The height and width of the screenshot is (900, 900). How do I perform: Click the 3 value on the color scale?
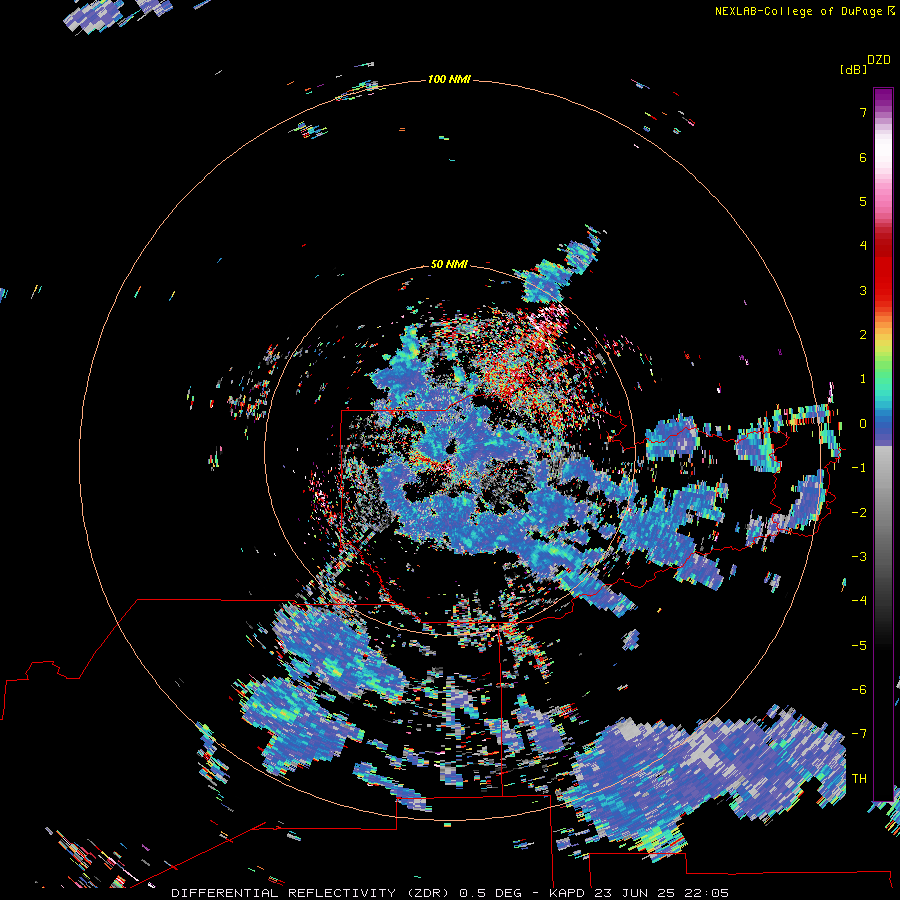(863, 290)
